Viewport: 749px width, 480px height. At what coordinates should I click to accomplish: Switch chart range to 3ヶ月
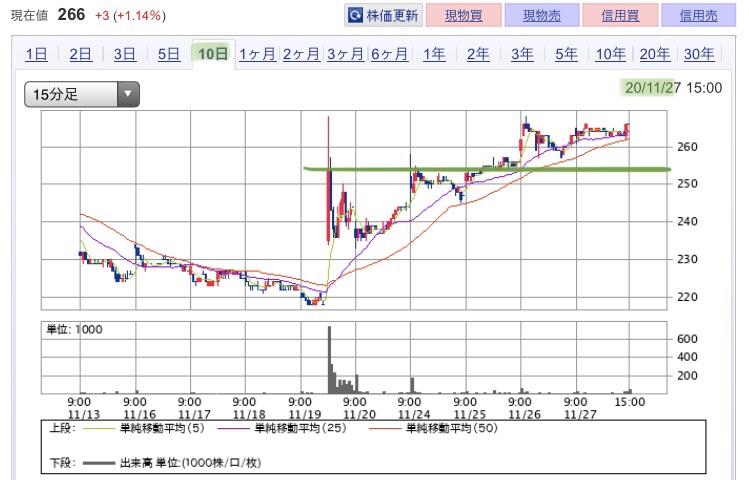tap(345, 54)
